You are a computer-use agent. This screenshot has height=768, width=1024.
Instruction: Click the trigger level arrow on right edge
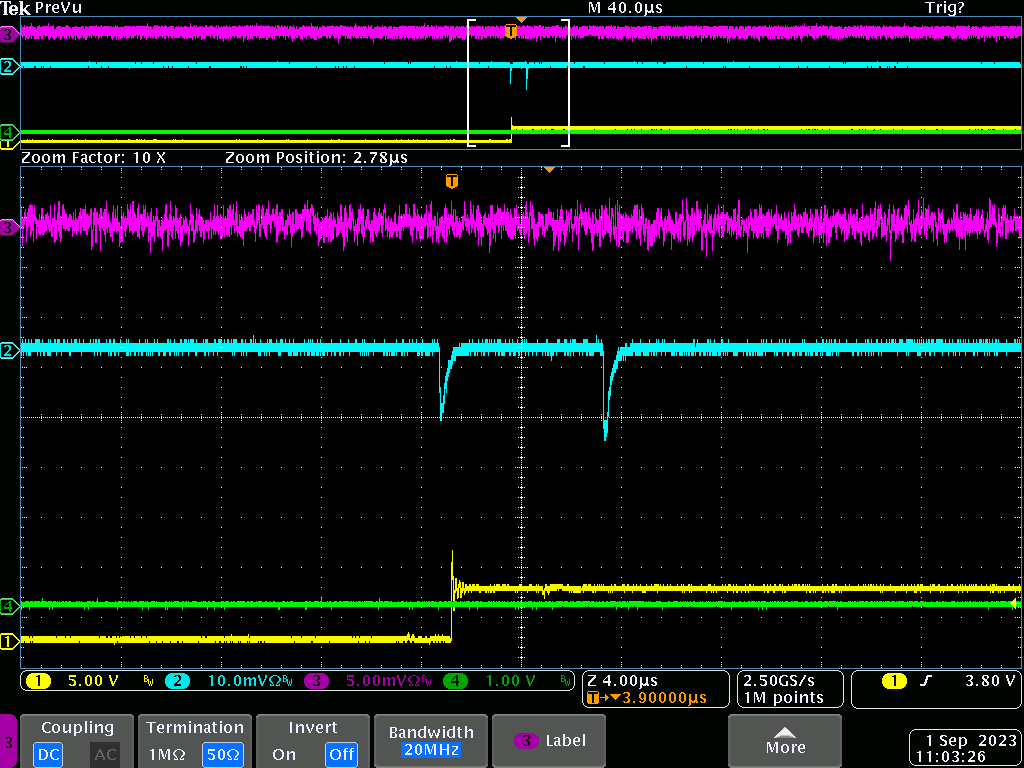pos(1014,603)
